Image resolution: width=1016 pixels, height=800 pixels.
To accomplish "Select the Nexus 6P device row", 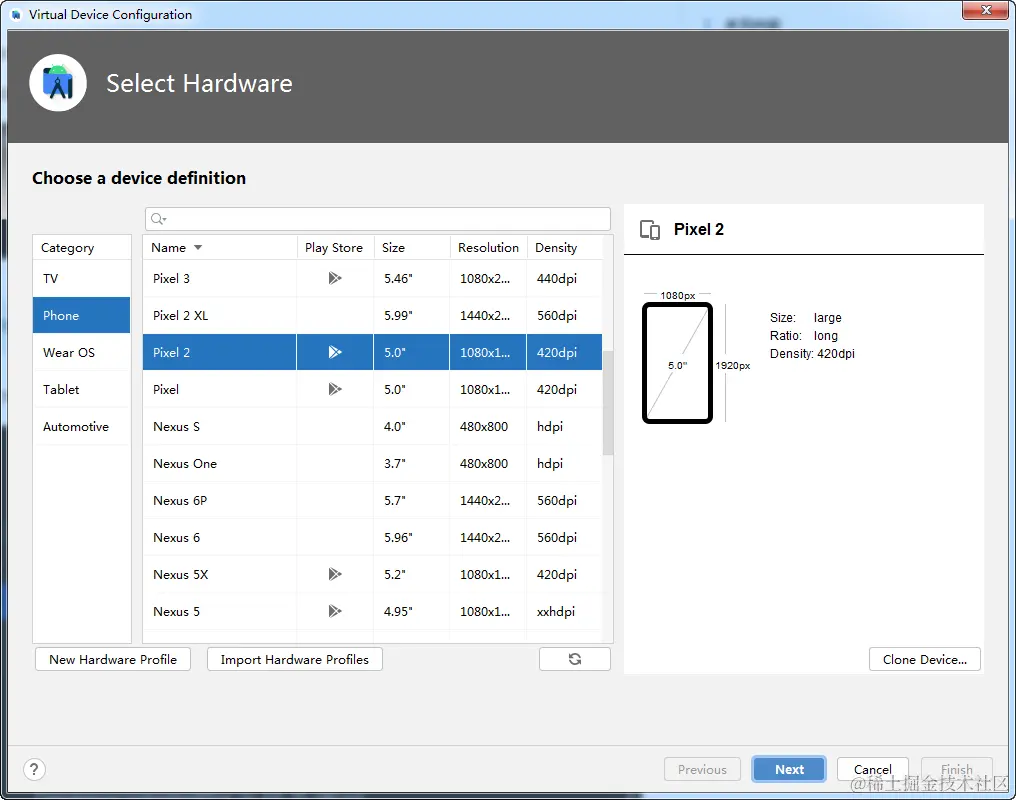I will tap(373, 501).
